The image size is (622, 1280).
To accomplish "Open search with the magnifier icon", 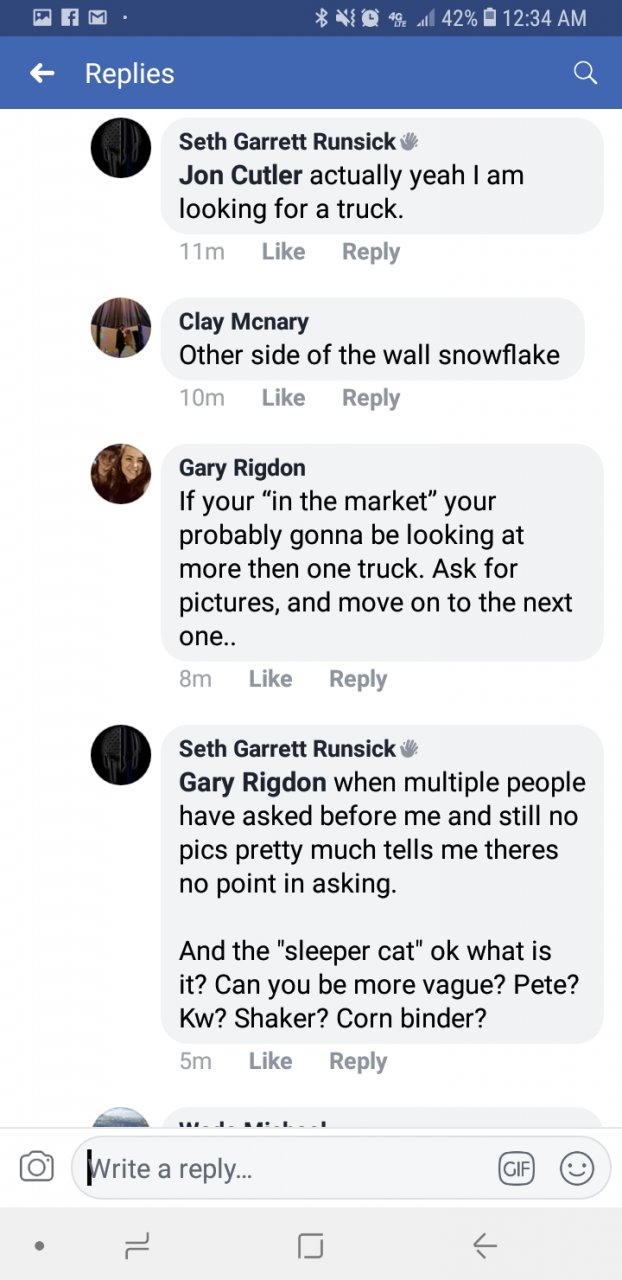I will (x=585, y=73).
